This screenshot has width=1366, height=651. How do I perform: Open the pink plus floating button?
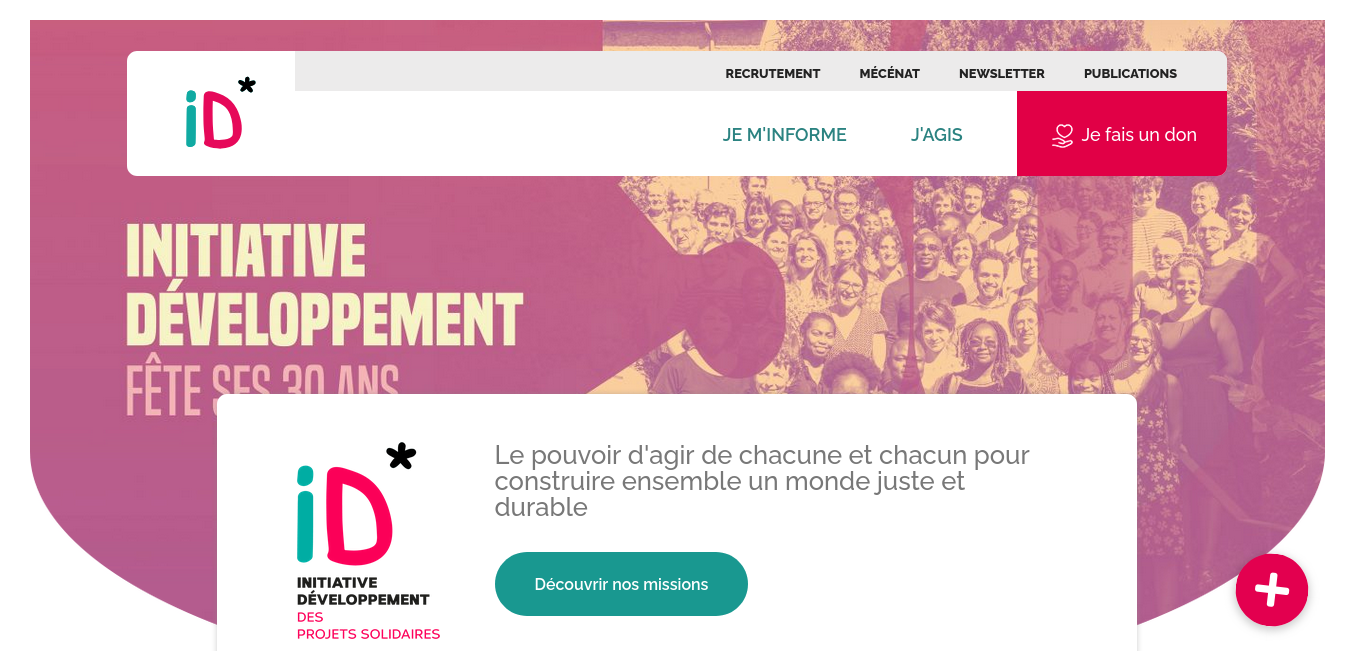point(1272,590)
